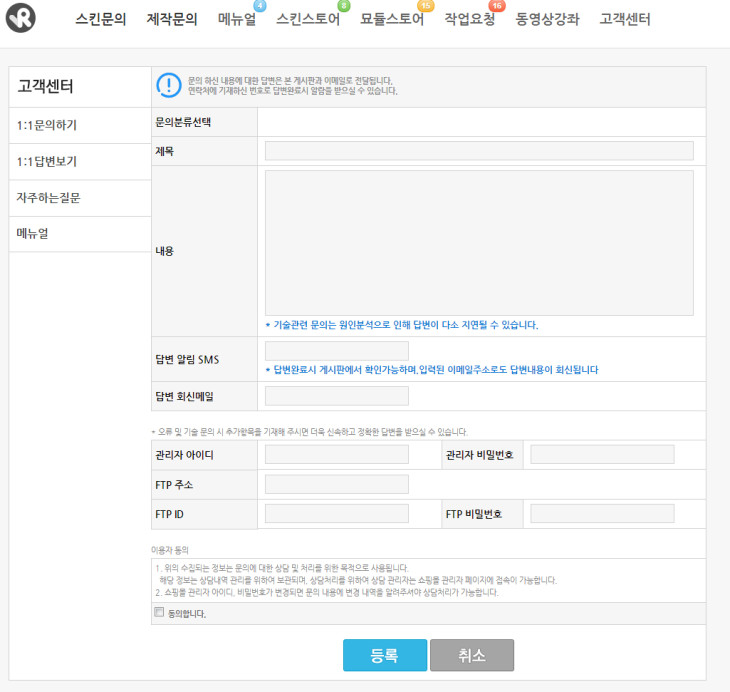Click the green badge on 스킨스토어
This screenshot has width=730, height=692.
[344, 6]
